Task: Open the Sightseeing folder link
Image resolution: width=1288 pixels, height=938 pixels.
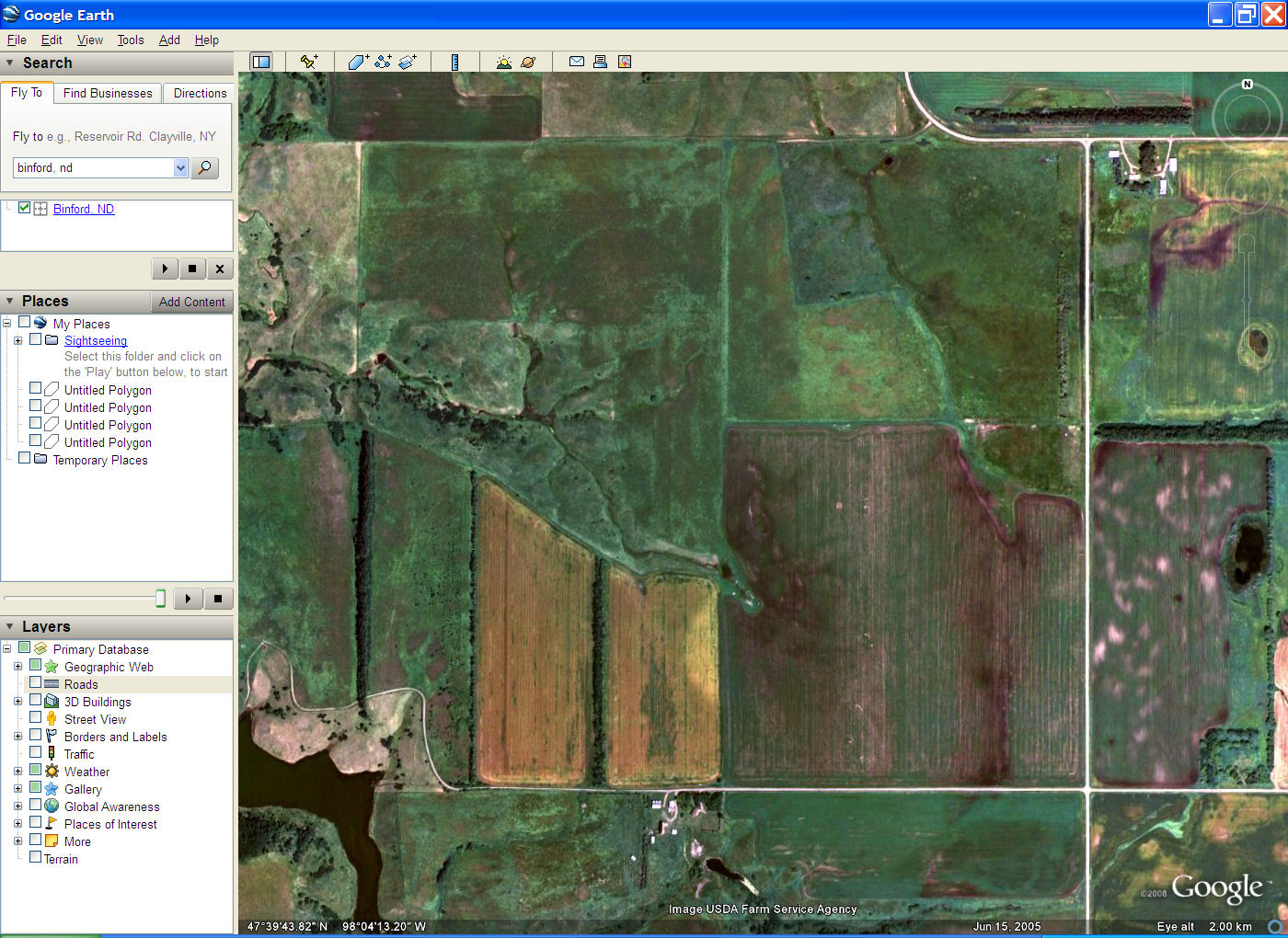Action: tap(96, 340)
